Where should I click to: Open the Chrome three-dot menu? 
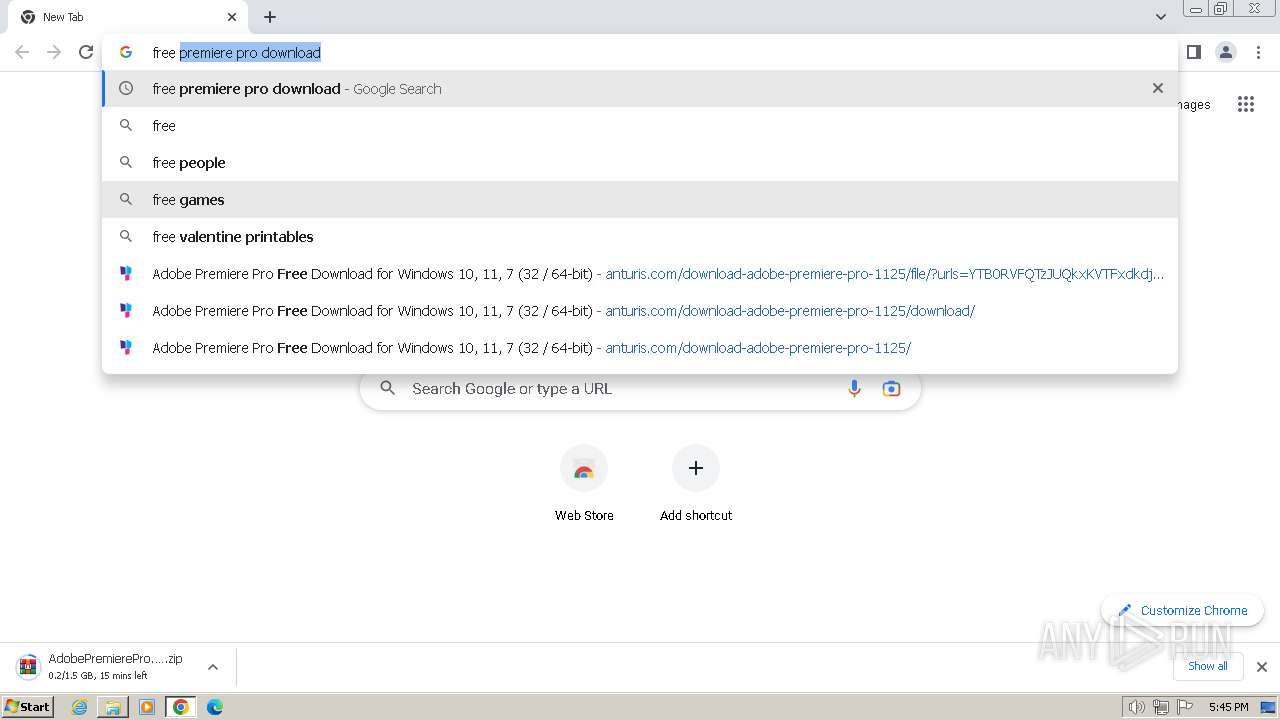[x=1259, y=52]
